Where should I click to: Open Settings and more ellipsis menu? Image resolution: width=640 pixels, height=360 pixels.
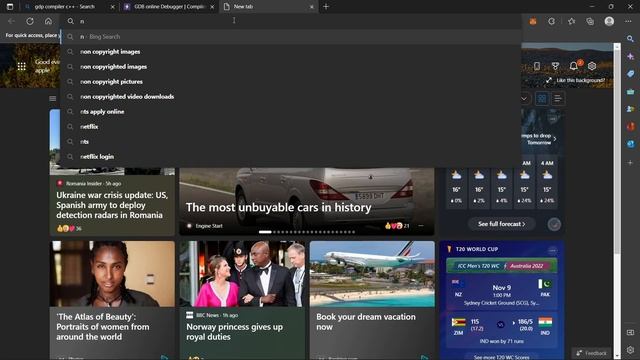tap(628, 21)
